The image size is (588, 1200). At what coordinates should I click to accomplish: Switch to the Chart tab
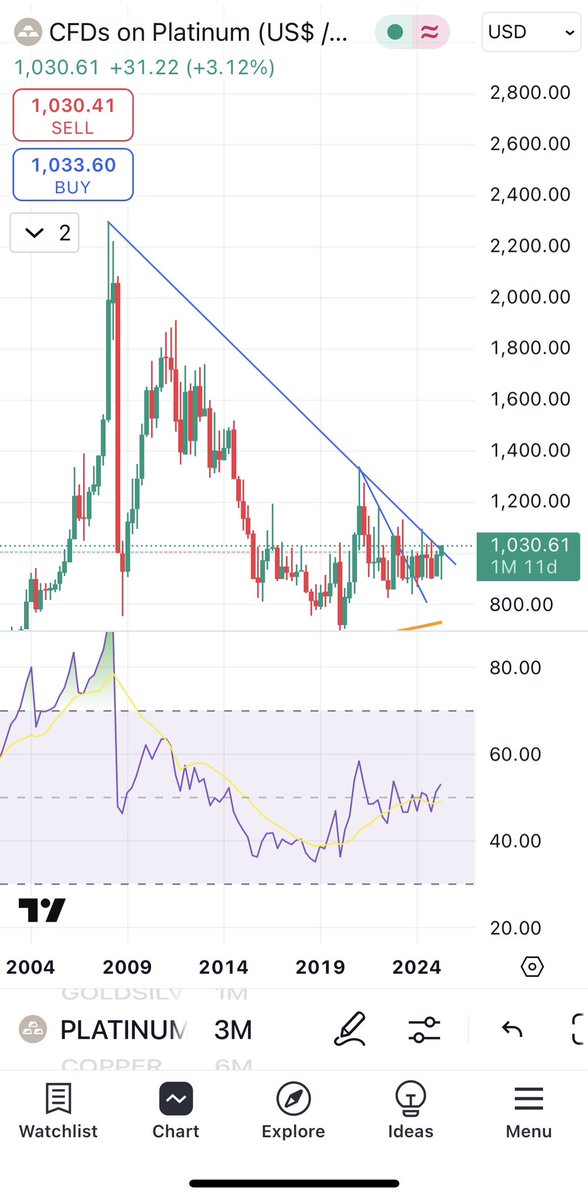(176, 1111)
